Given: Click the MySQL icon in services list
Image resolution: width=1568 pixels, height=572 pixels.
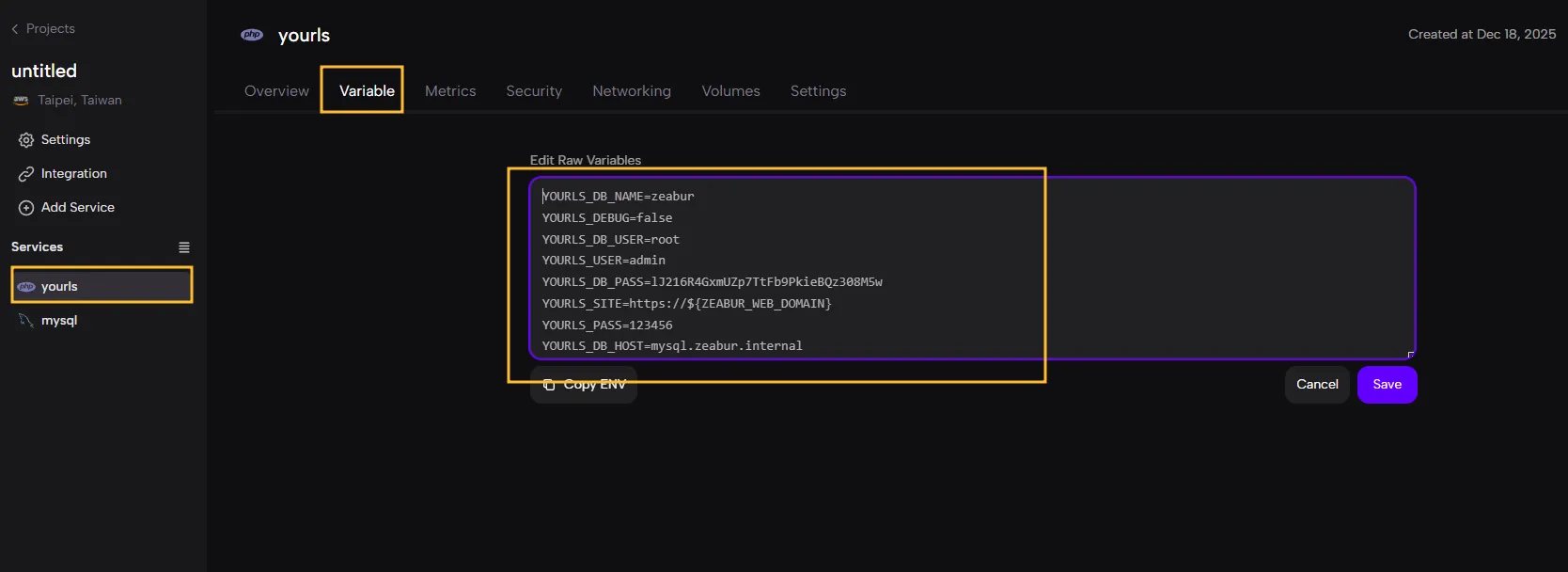Looking at the screenshot, I should [x=26, y=321].
